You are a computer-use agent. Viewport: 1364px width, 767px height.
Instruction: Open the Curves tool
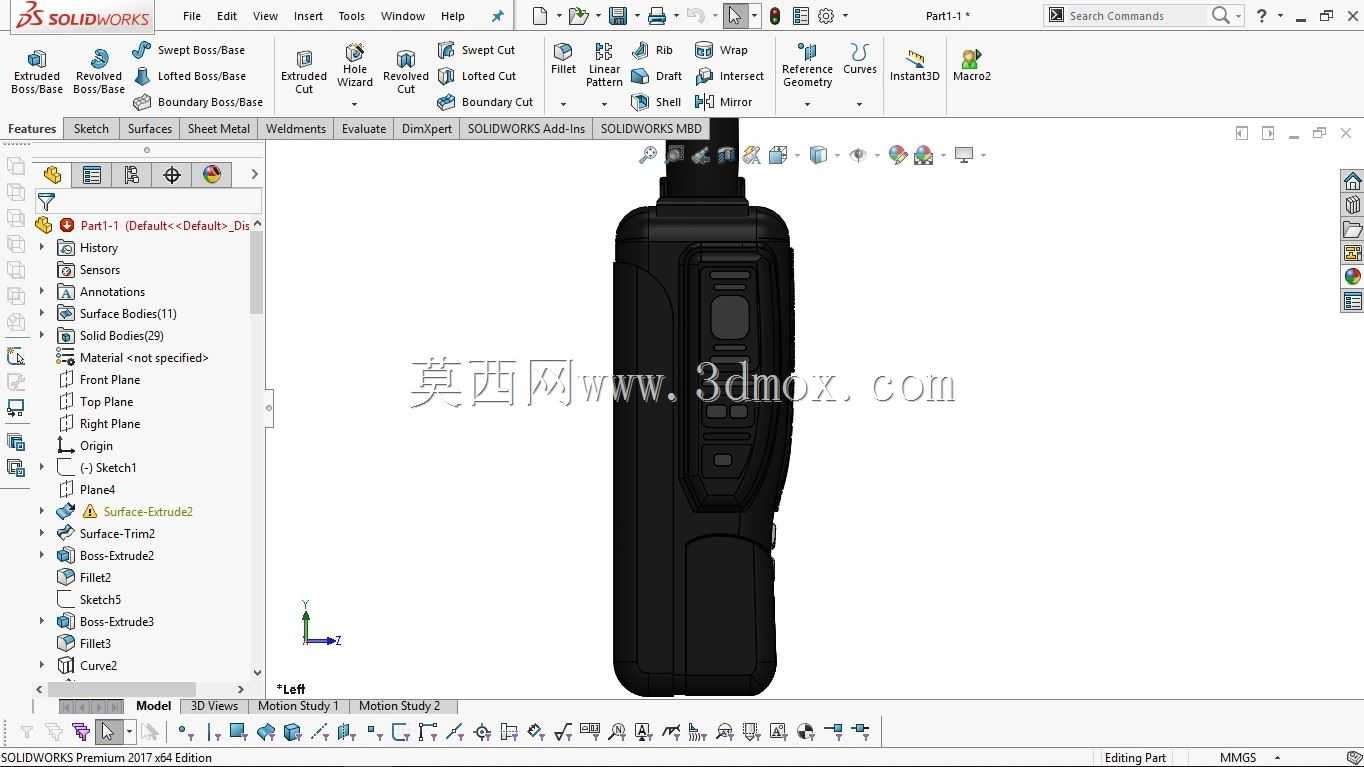coord(859,59)
